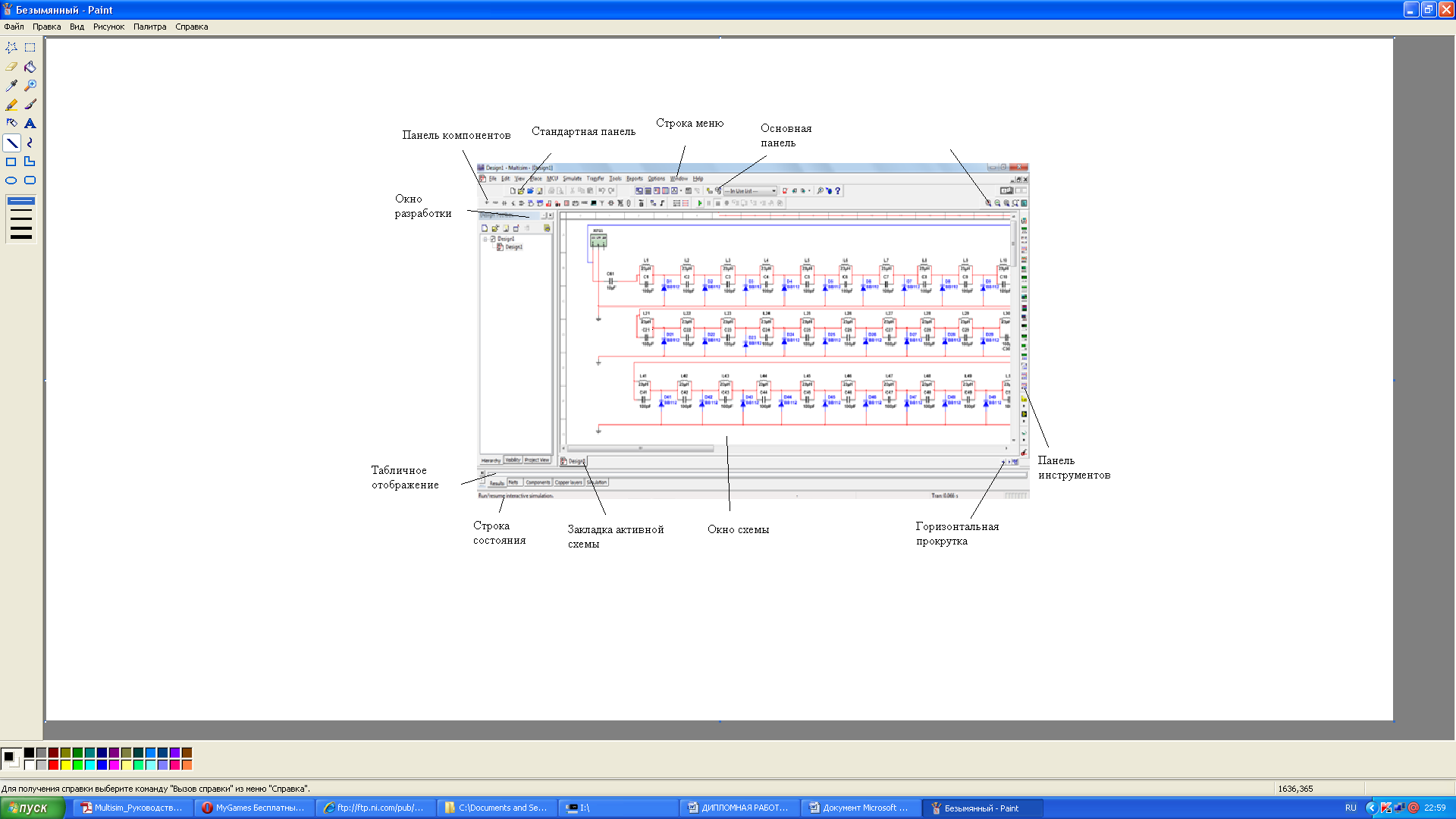Choose the fourth line width option
The image size is (1456, 819).
[x=20, y=227]
